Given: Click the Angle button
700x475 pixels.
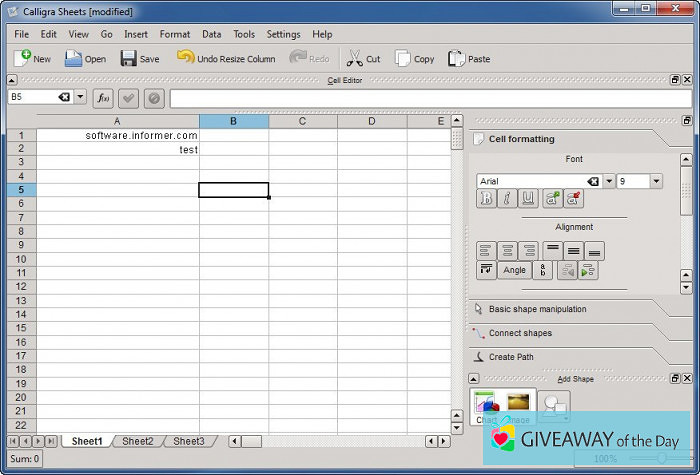Looking at the screenshot, I should [x=514, y=270].
